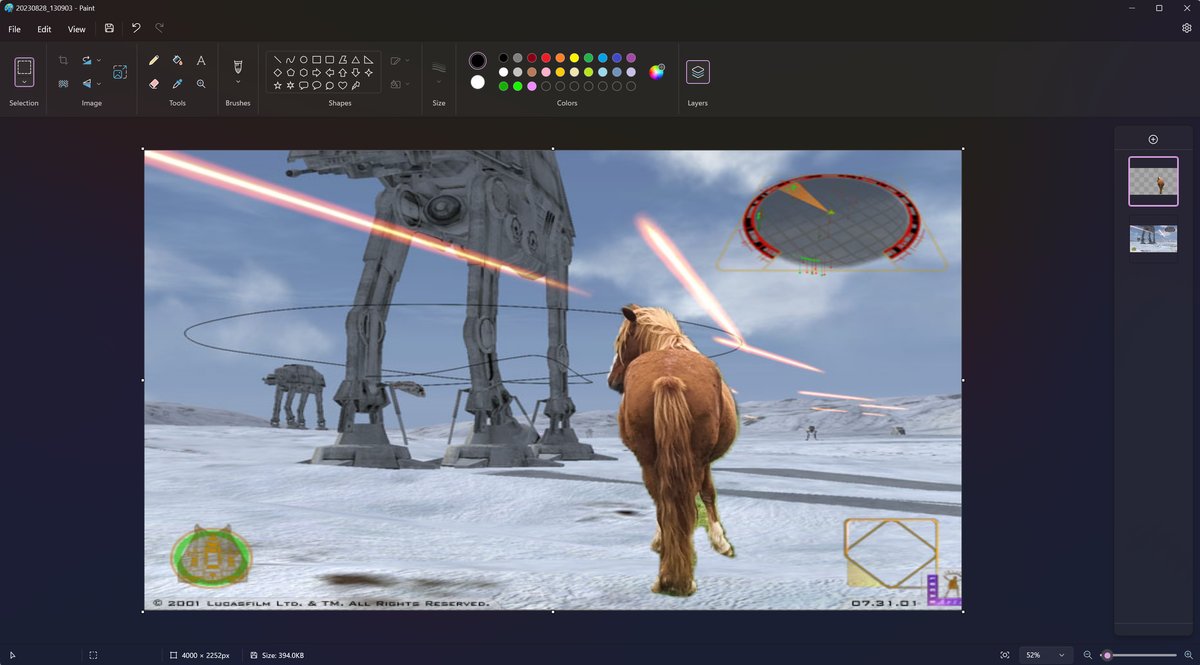Open the File menu
1200x665 pixels.
[15, 29]
